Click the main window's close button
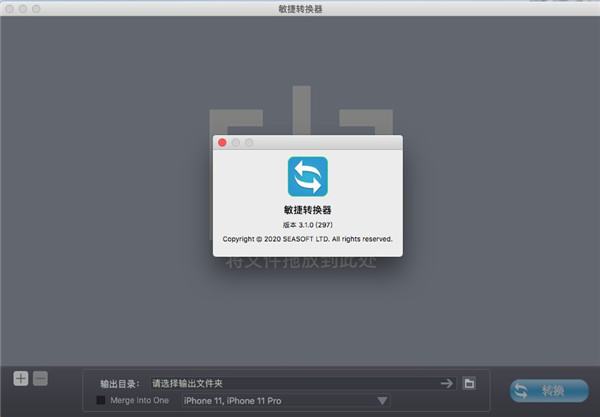Image resolution: width=600 pixels, height=417 pixels. click(x=10, y=8)
